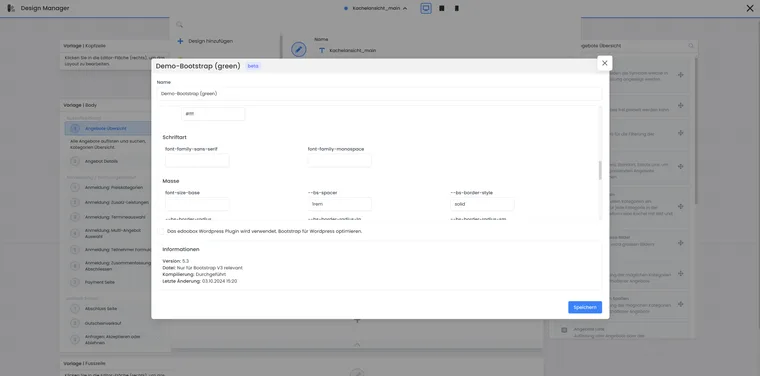Screen dimensions: 760x376
Task: Click number circle beside Anmeldung: Terminauswahl
Action: point(75,217)
